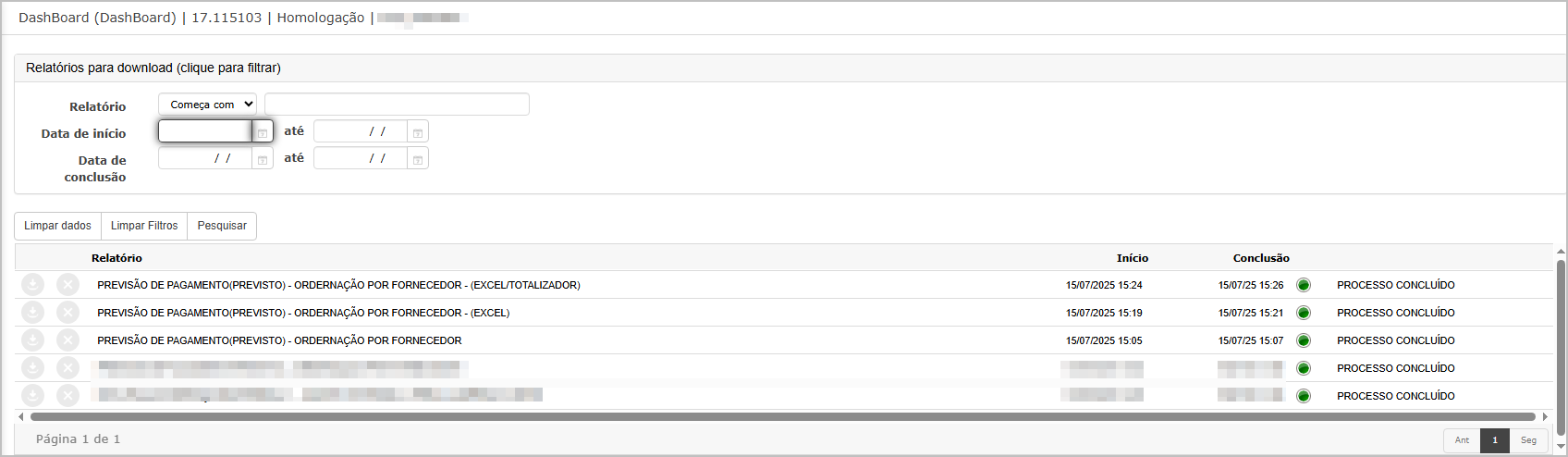Screen dimensions: 1568x457
Task: Go to previous page with Ant
Action: (1462, 440)
